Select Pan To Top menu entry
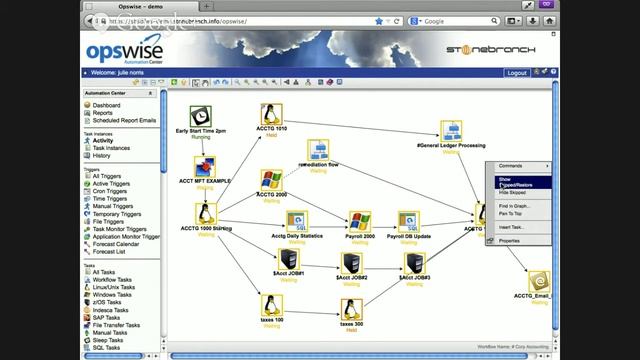Image resolution: width=640 pixels, height=360 pixels. tap(523, 213)
